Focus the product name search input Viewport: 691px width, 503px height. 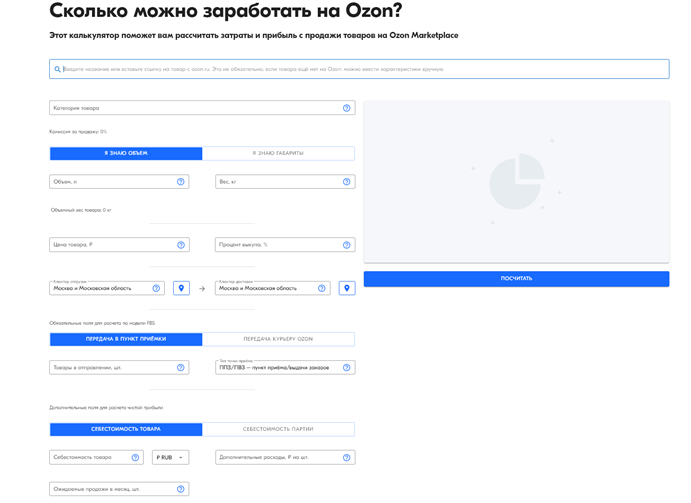tap(359, 69)
